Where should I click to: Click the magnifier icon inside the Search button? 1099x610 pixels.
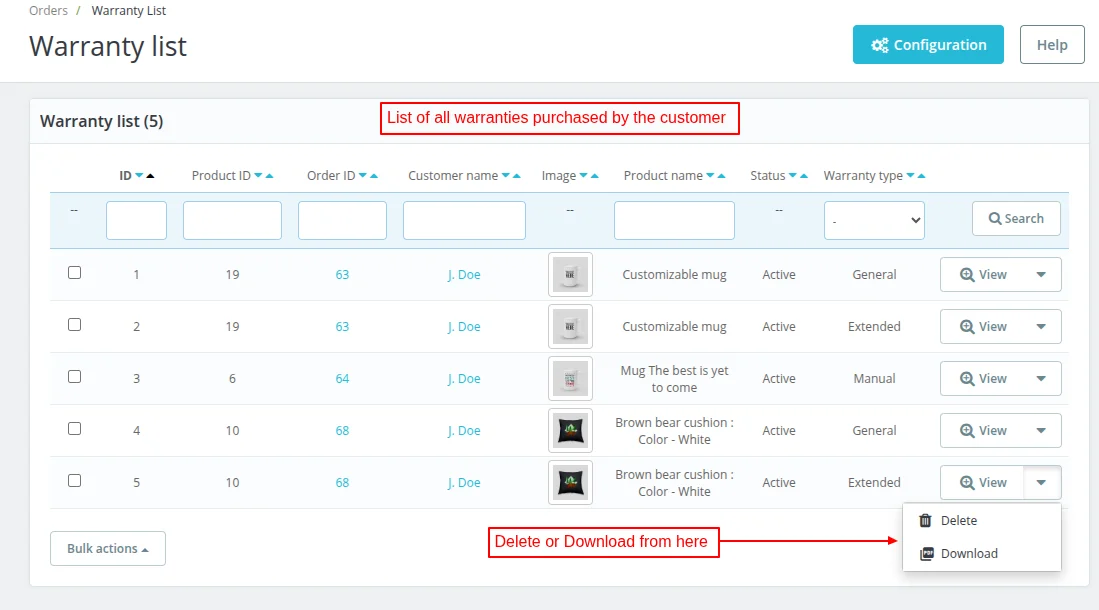997,218
